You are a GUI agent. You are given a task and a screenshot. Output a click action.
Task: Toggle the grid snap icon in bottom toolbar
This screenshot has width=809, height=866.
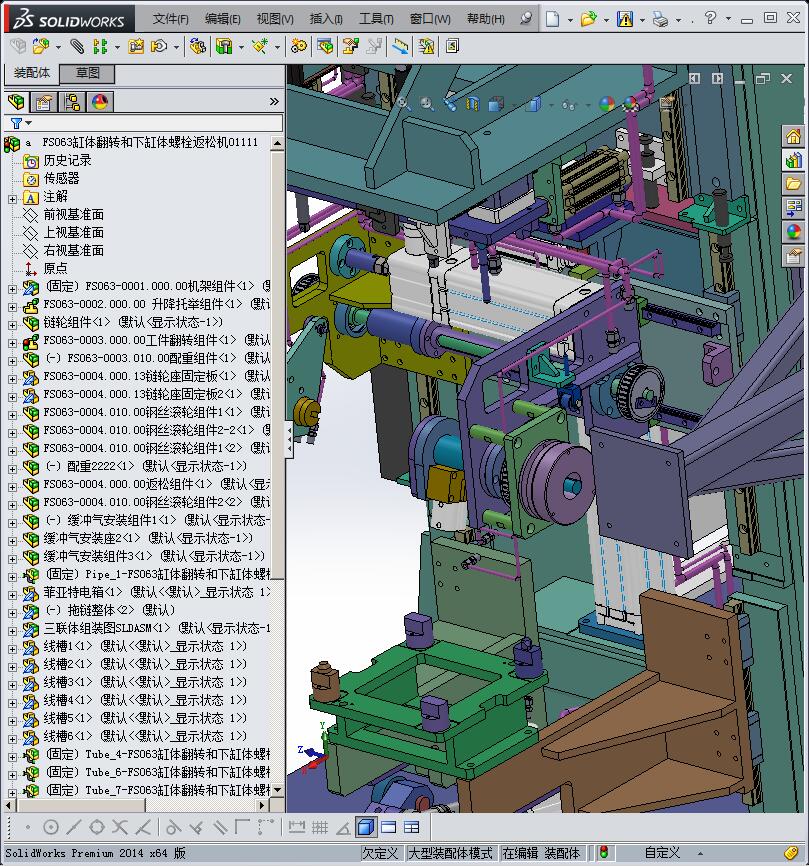pos(319,827)
